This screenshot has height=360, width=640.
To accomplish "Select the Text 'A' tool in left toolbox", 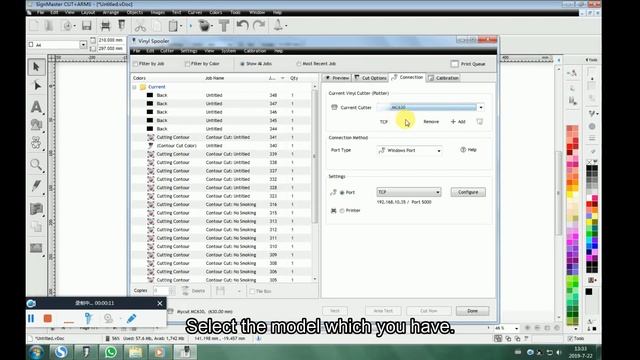I will pyautogui.click(x=36, y=107).
